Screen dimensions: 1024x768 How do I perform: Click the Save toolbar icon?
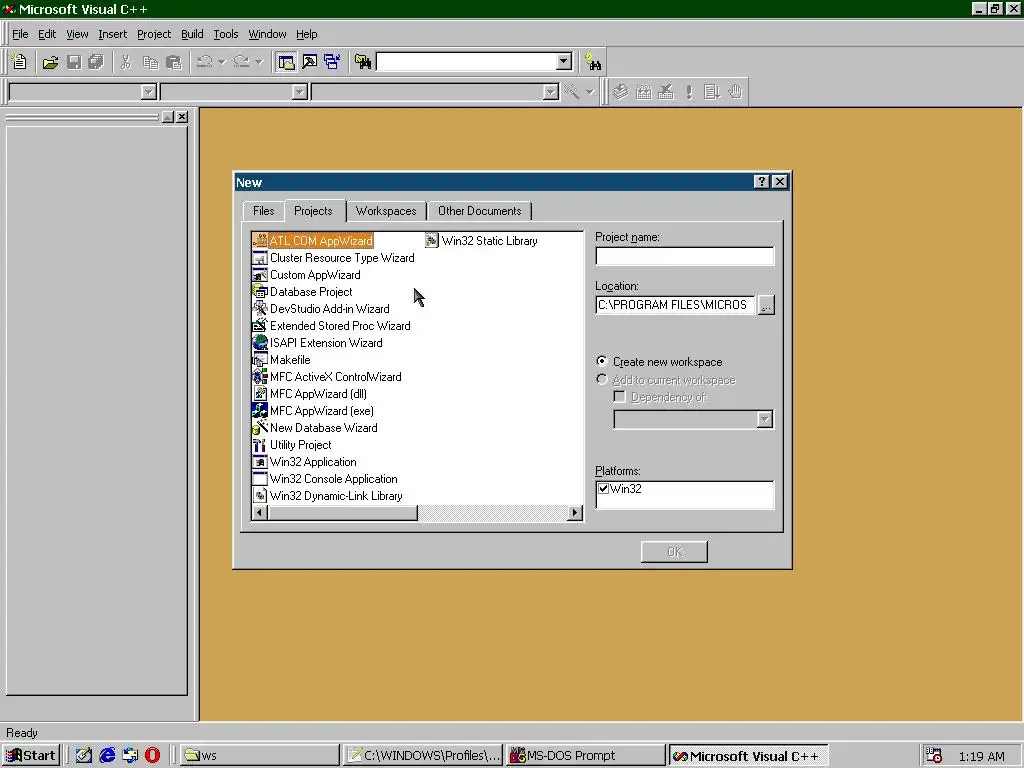(74, 62)
